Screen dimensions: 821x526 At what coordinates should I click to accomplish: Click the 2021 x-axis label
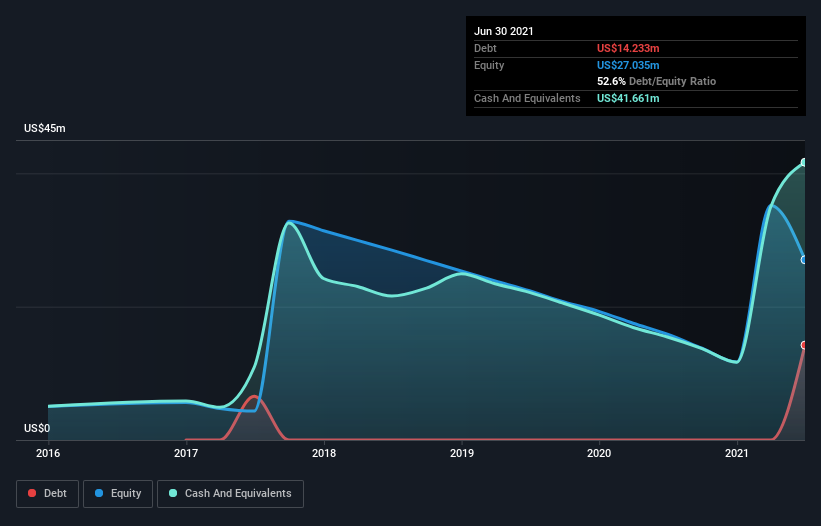point(737,453)
